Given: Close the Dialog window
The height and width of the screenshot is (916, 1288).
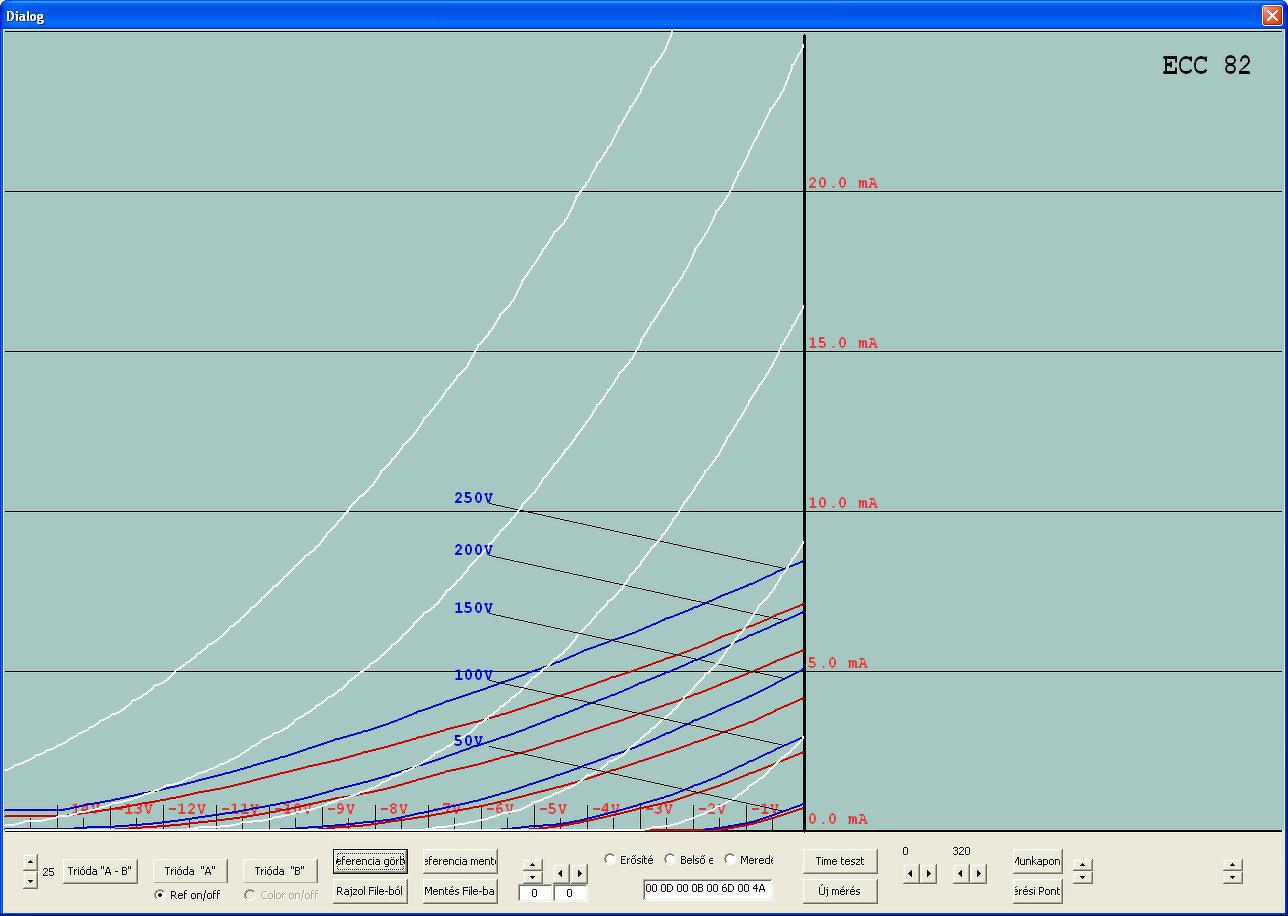Looking at the screenshot, I should coord(1271,15).
